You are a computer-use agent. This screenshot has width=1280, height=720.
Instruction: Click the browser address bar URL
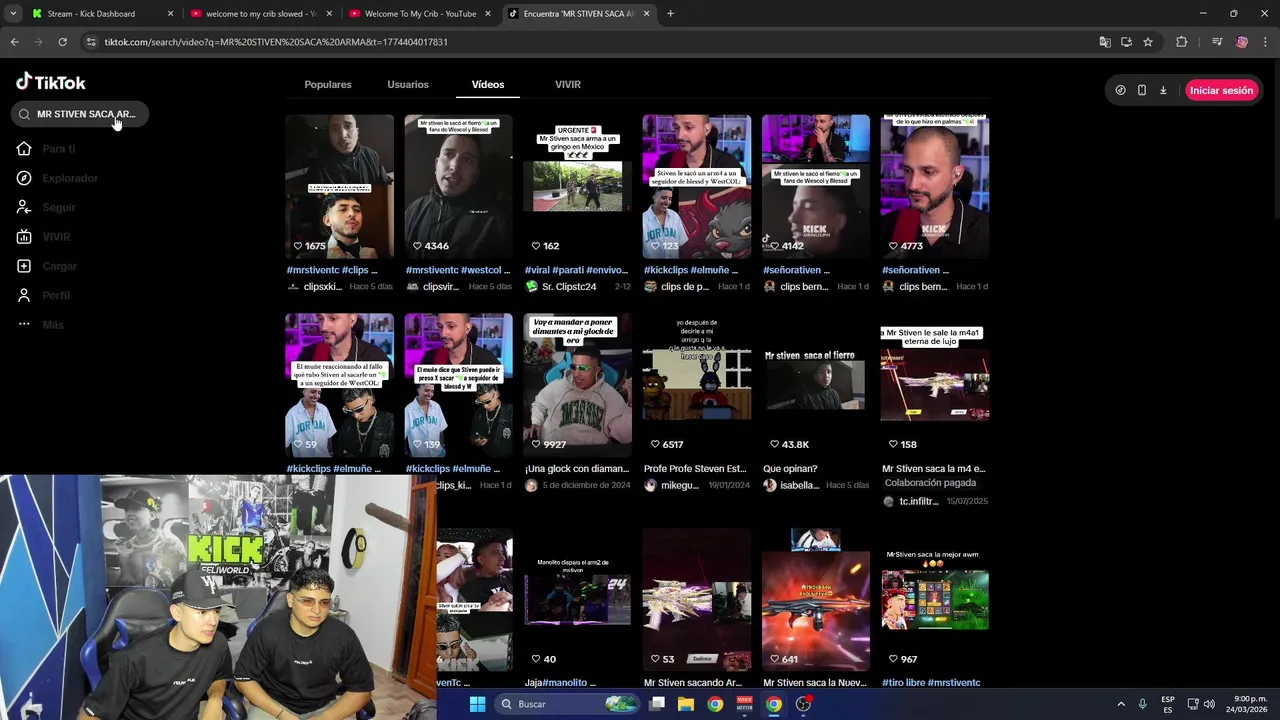(x=276, y=42)
